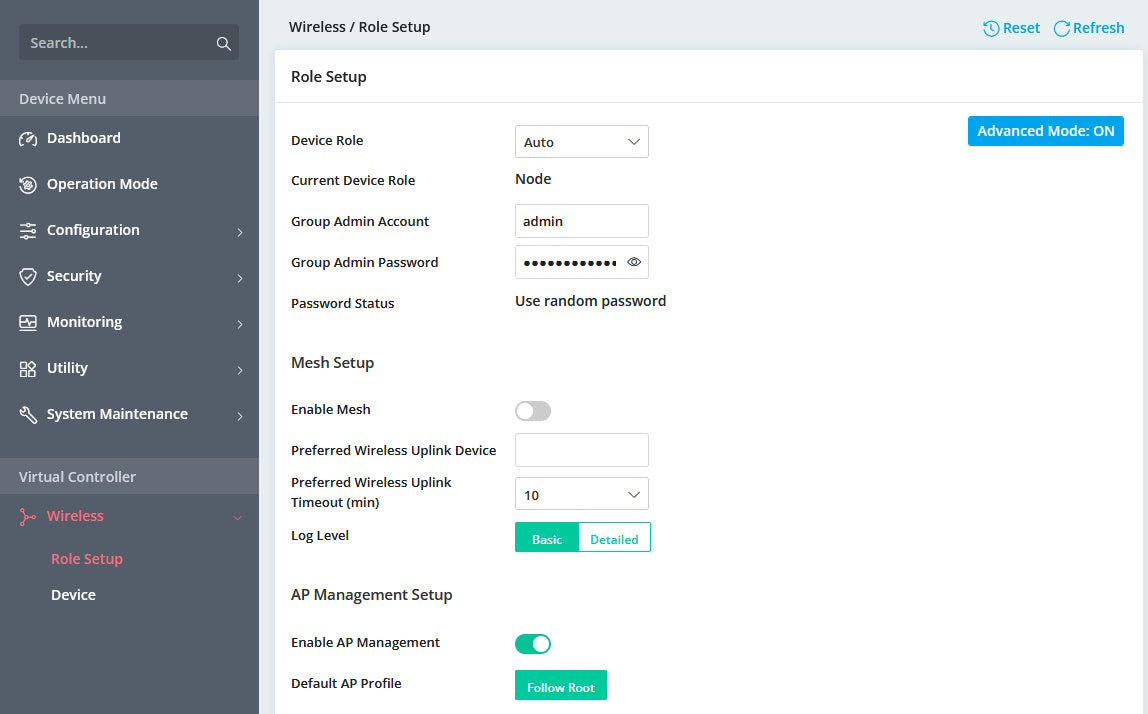Viewport: 1148px width, 714px height.
Task: Click the Device Menu section header
Action: tap(129, 98)
